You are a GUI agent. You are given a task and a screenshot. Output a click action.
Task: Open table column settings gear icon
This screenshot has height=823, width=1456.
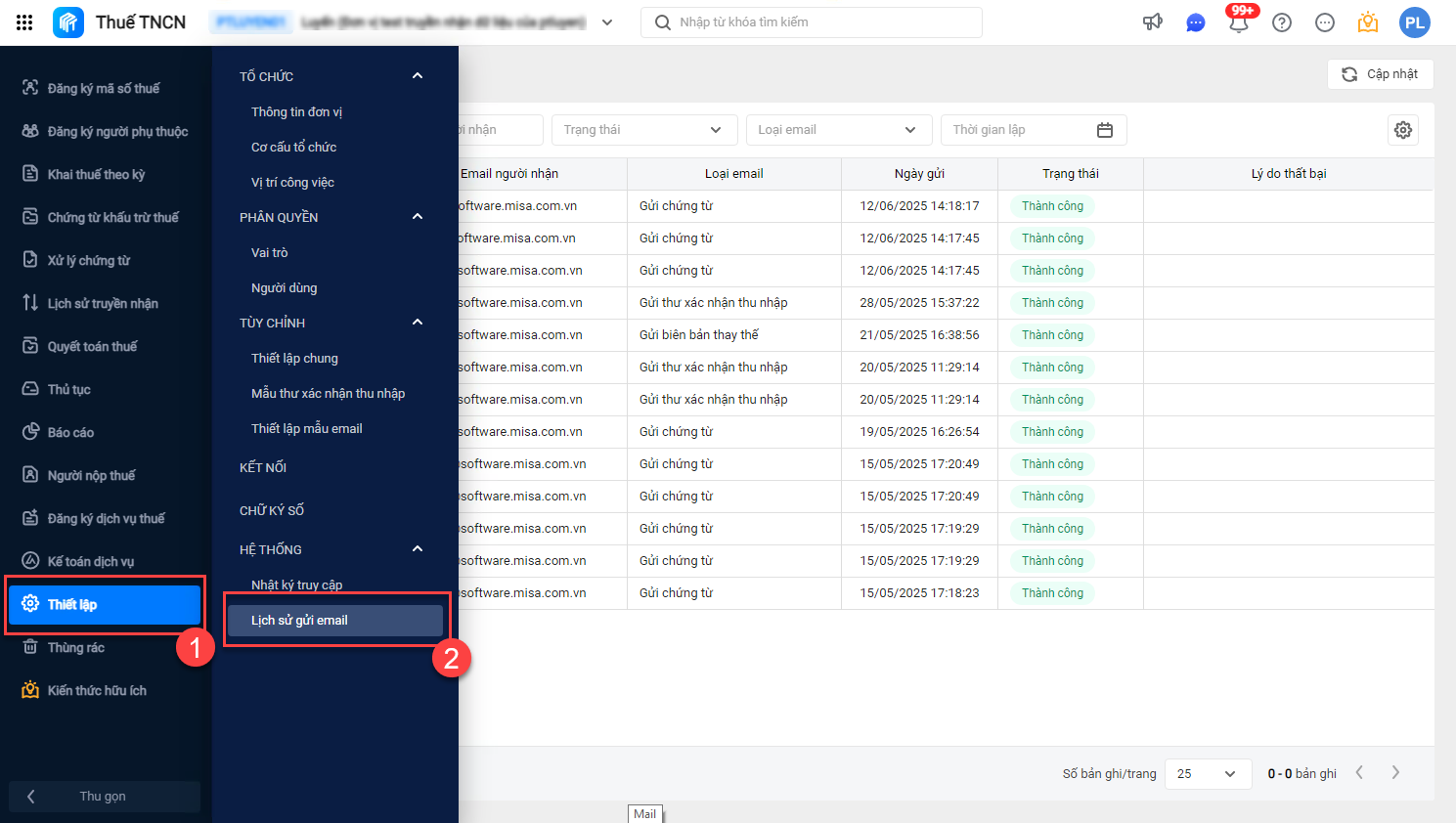click(x=1403, y=130)
